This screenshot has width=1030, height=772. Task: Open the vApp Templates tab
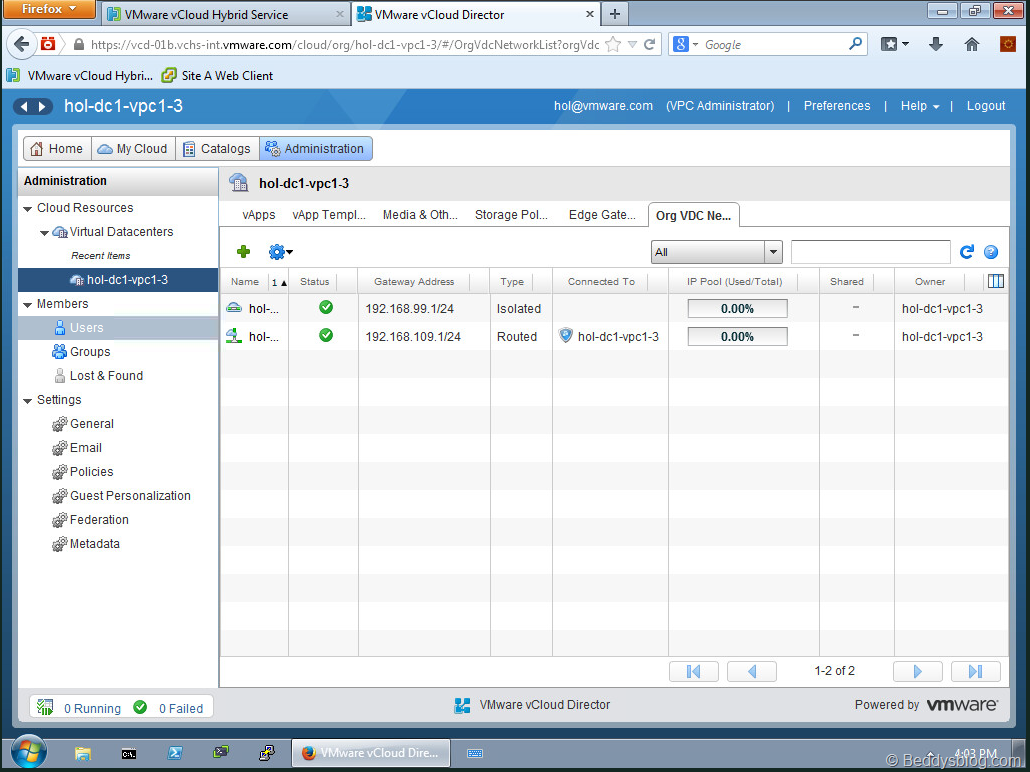[329, 215]
